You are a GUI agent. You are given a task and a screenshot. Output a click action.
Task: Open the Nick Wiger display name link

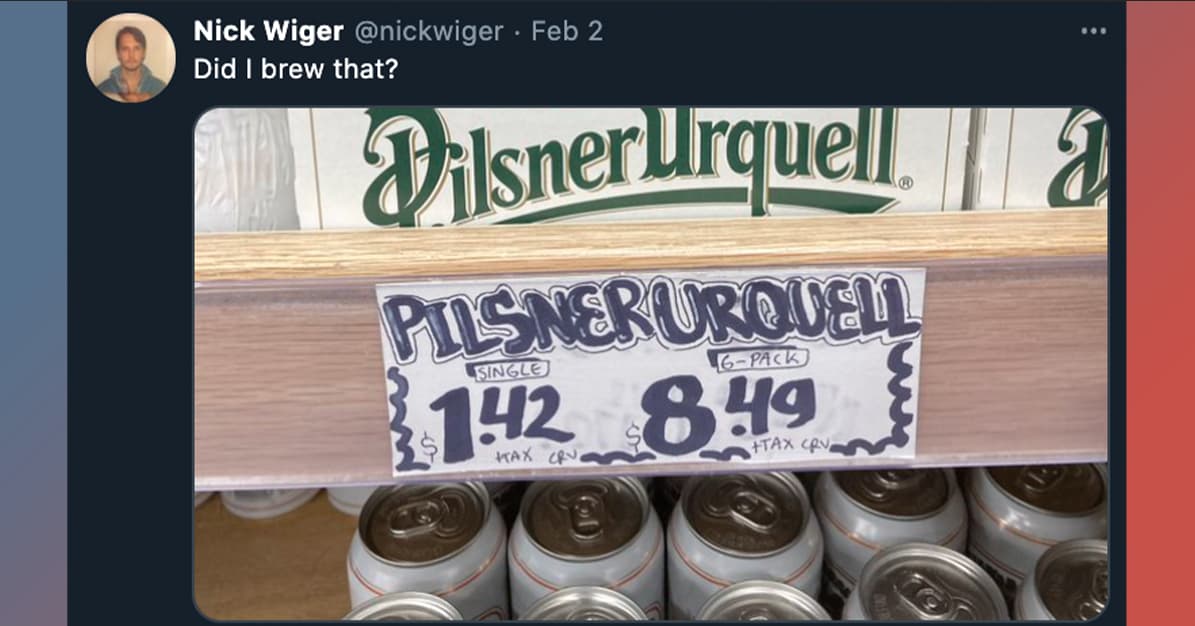(x=268, y=31)
